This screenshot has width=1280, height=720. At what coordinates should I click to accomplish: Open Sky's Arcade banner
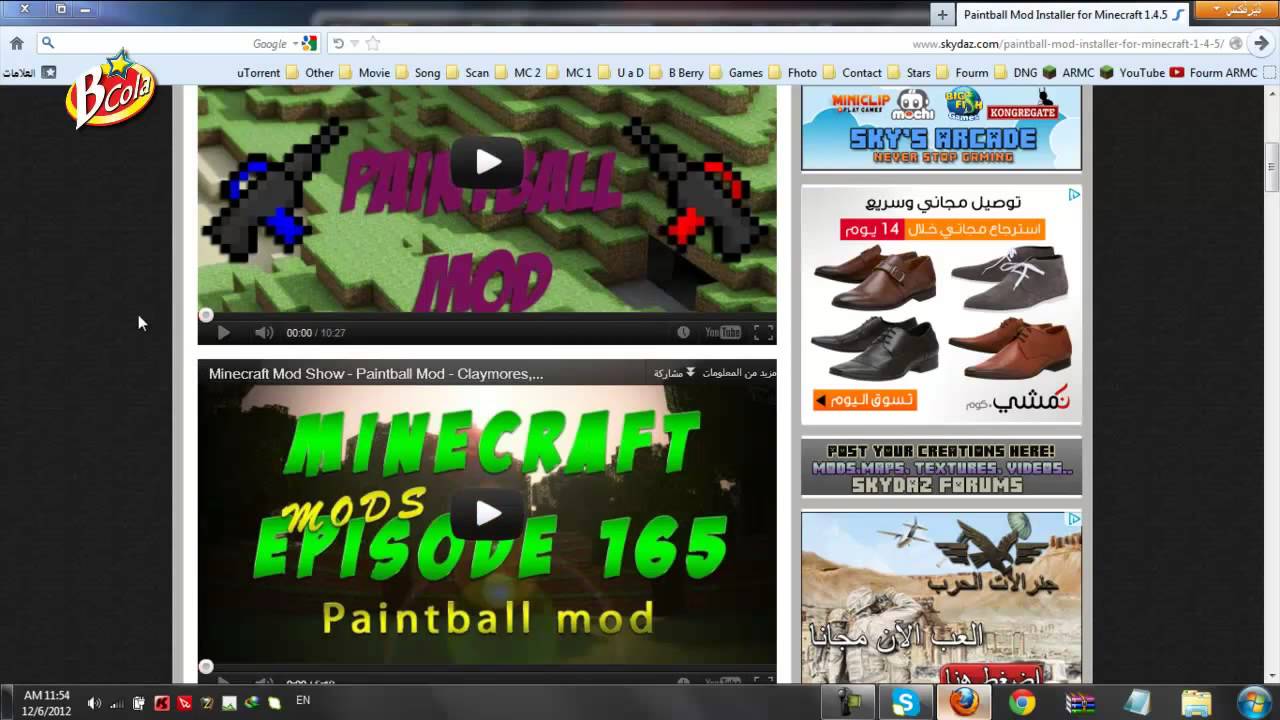(x=941, y=127)
